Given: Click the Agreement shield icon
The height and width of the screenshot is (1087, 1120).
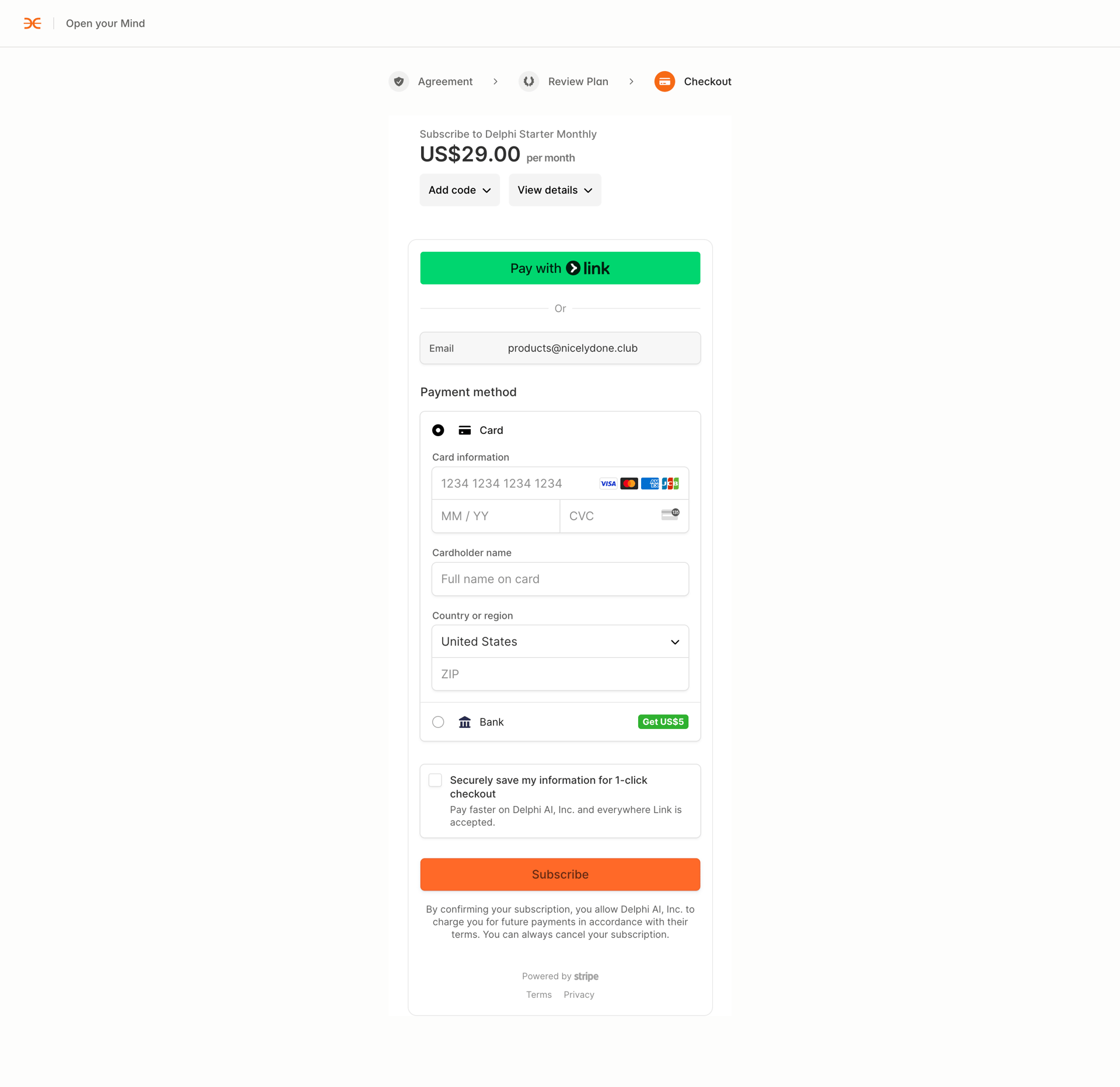Looking at the screenshot, I should pyautogui.click(x=399, y=82).
